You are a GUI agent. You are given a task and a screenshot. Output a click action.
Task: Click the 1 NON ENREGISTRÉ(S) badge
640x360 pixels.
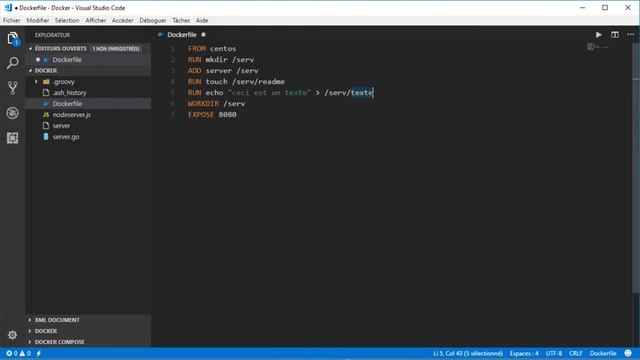[x=116, y=49]
